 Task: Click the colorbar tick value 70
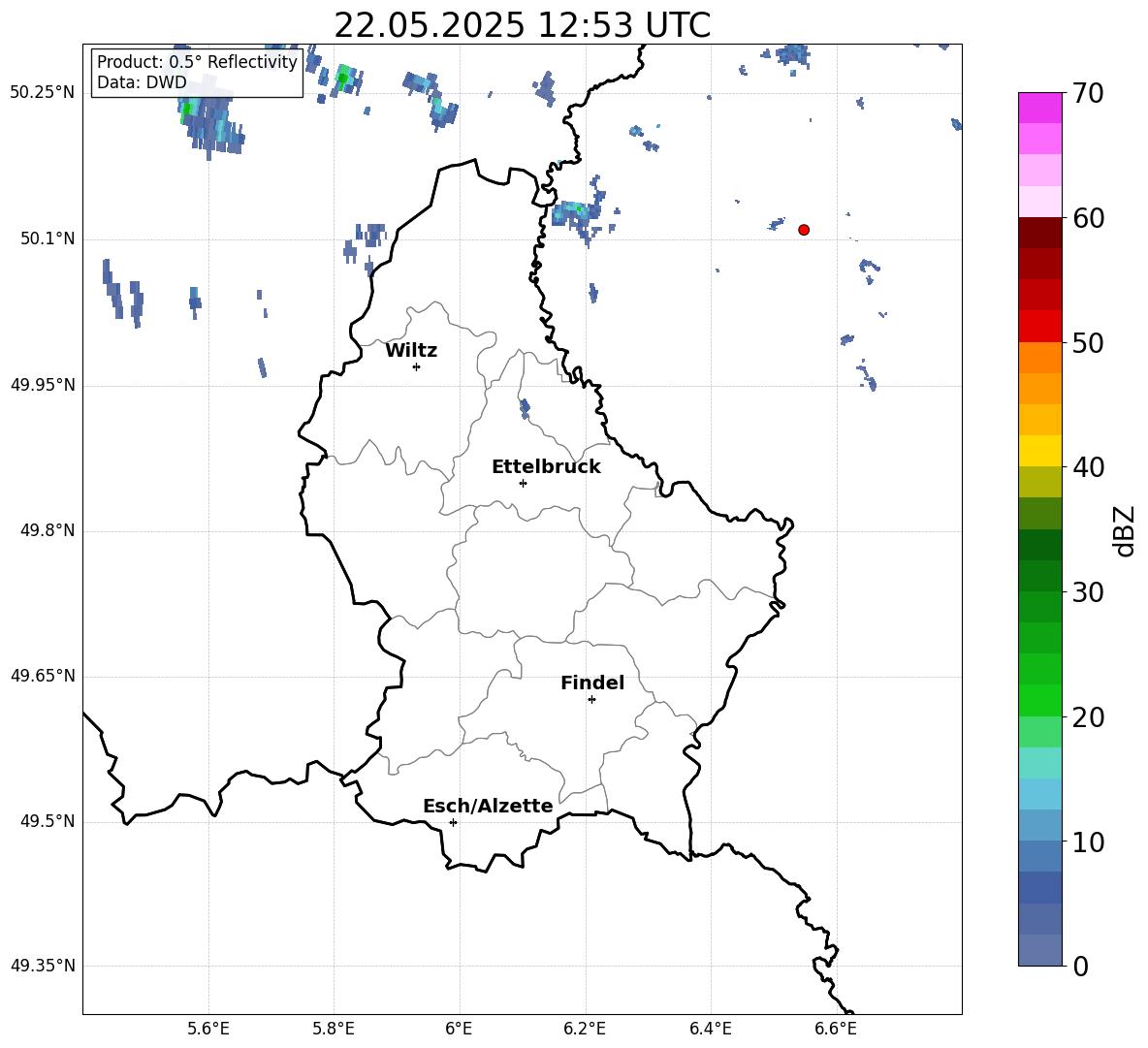tap(1088, 93)
